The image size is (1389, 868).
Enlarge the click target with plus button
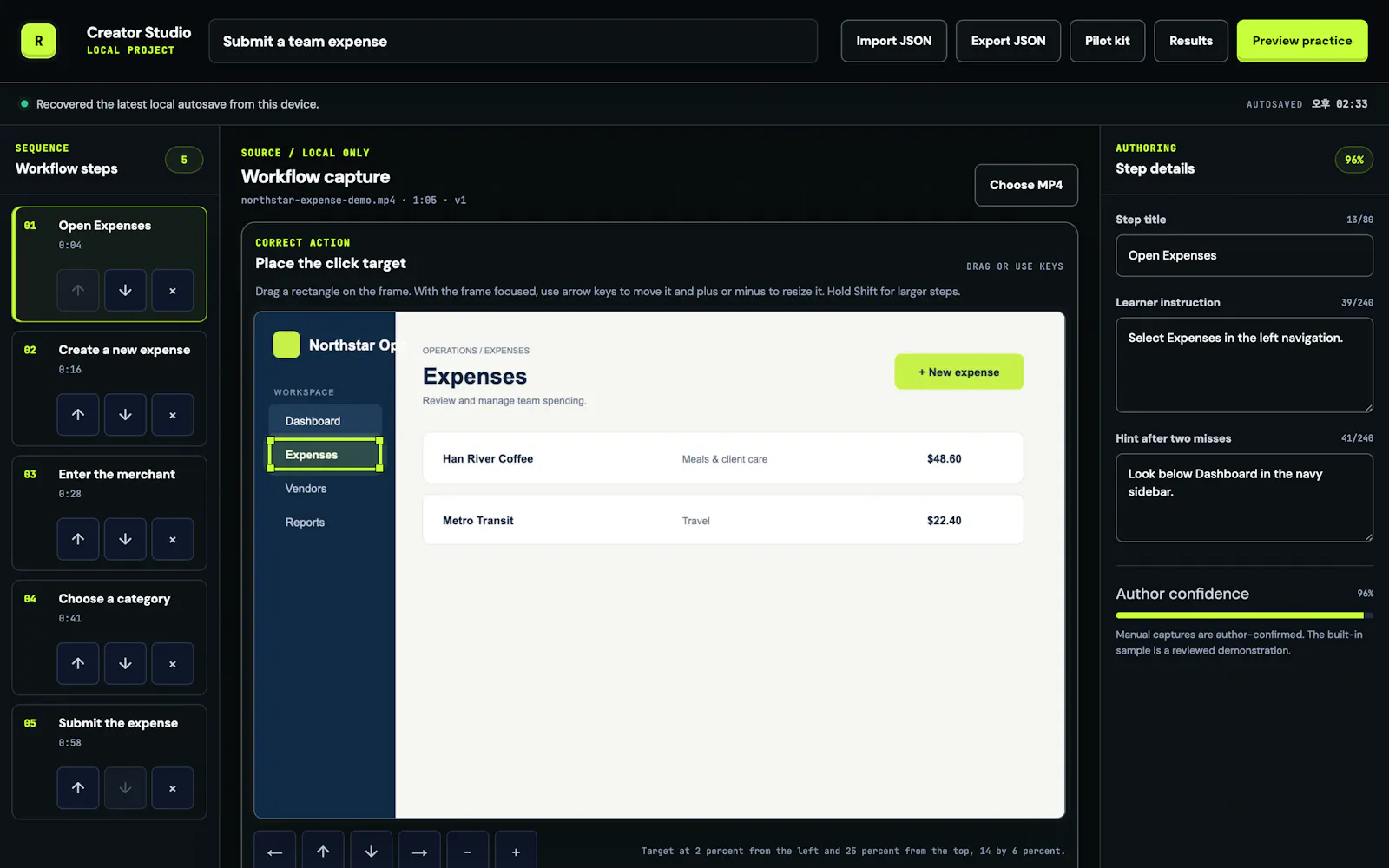(x=516, y=852)
